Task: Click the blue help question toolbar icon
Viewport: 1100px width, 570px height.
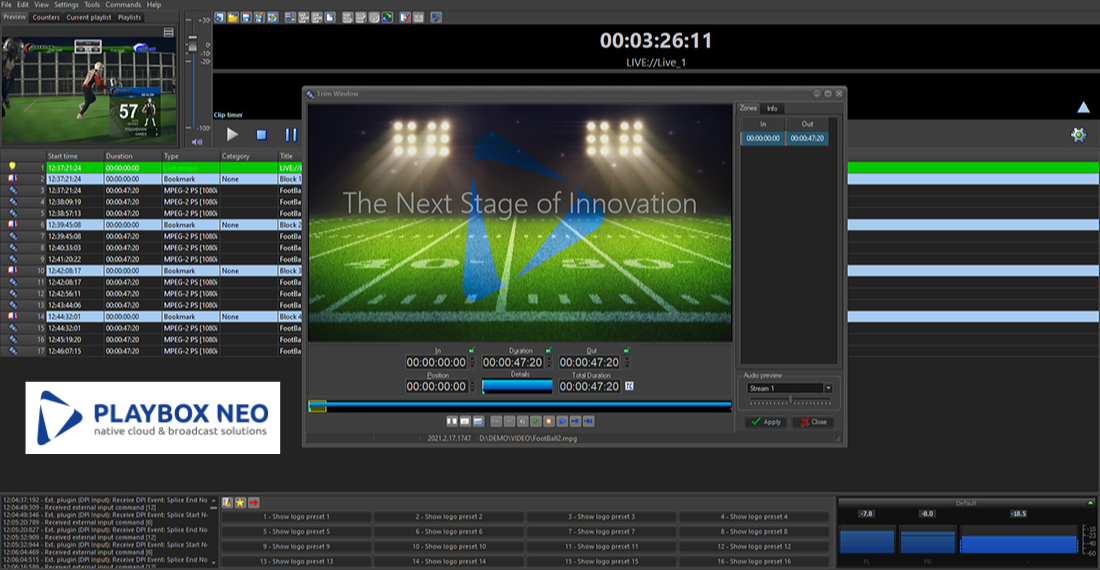Action: 436,18
